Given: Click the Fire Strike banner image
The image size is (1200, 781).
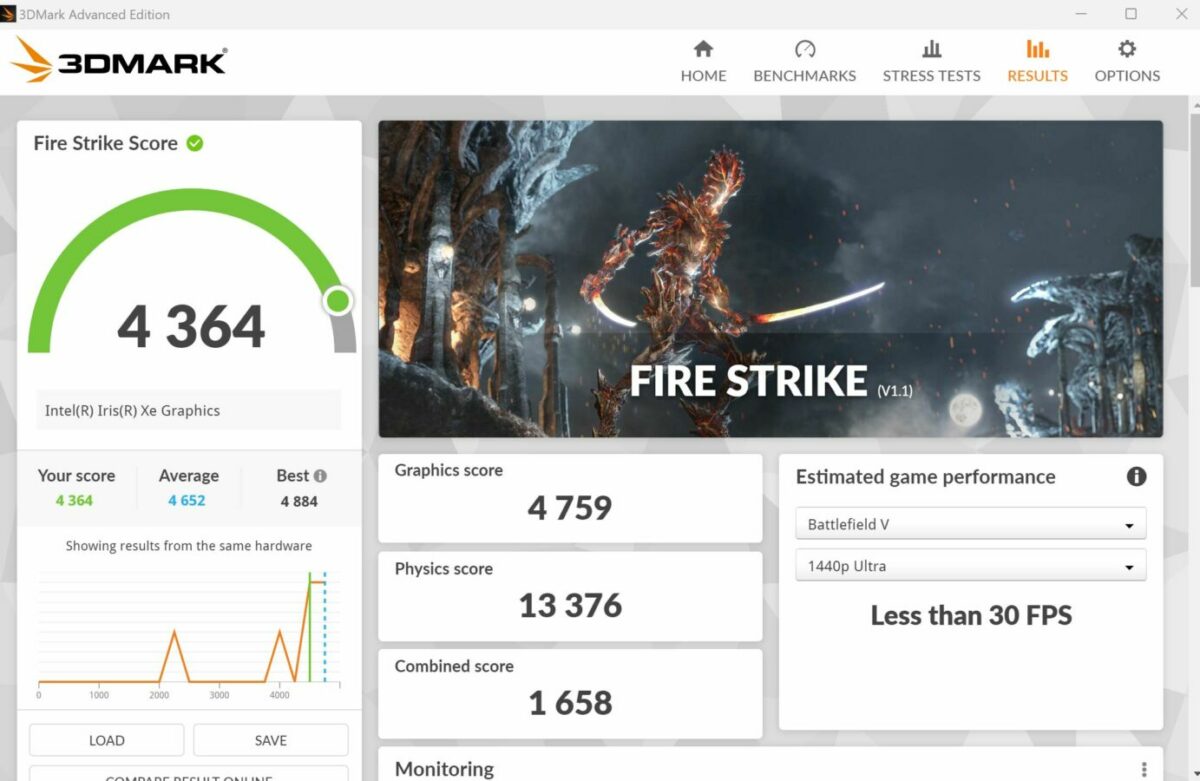Looking at the screenshot, I should tap(770, 279).
